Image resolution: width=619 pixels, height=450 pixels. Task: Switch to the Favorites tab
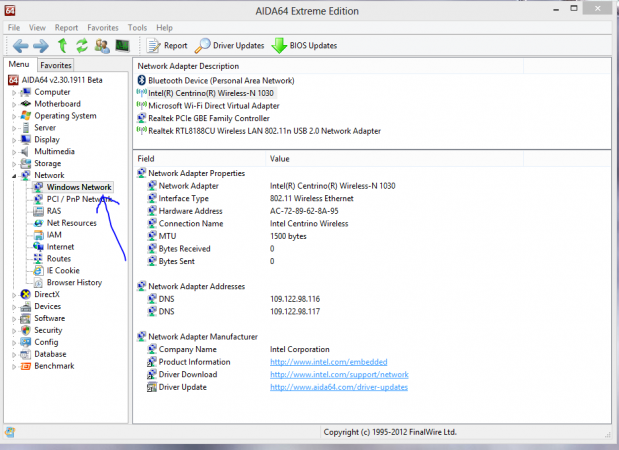[x=56, y=65]
